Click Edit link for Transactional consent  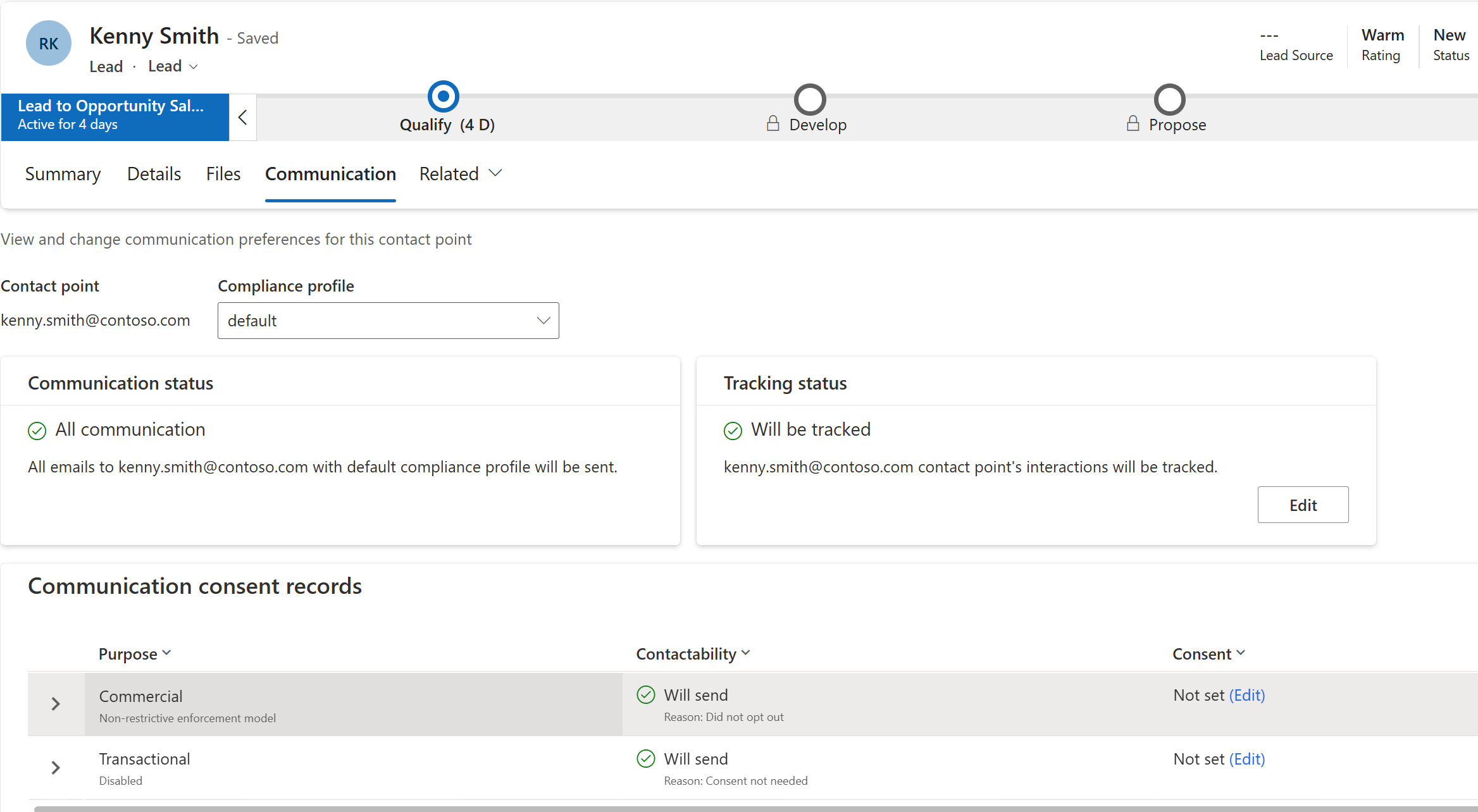(x=1246, y=759)
